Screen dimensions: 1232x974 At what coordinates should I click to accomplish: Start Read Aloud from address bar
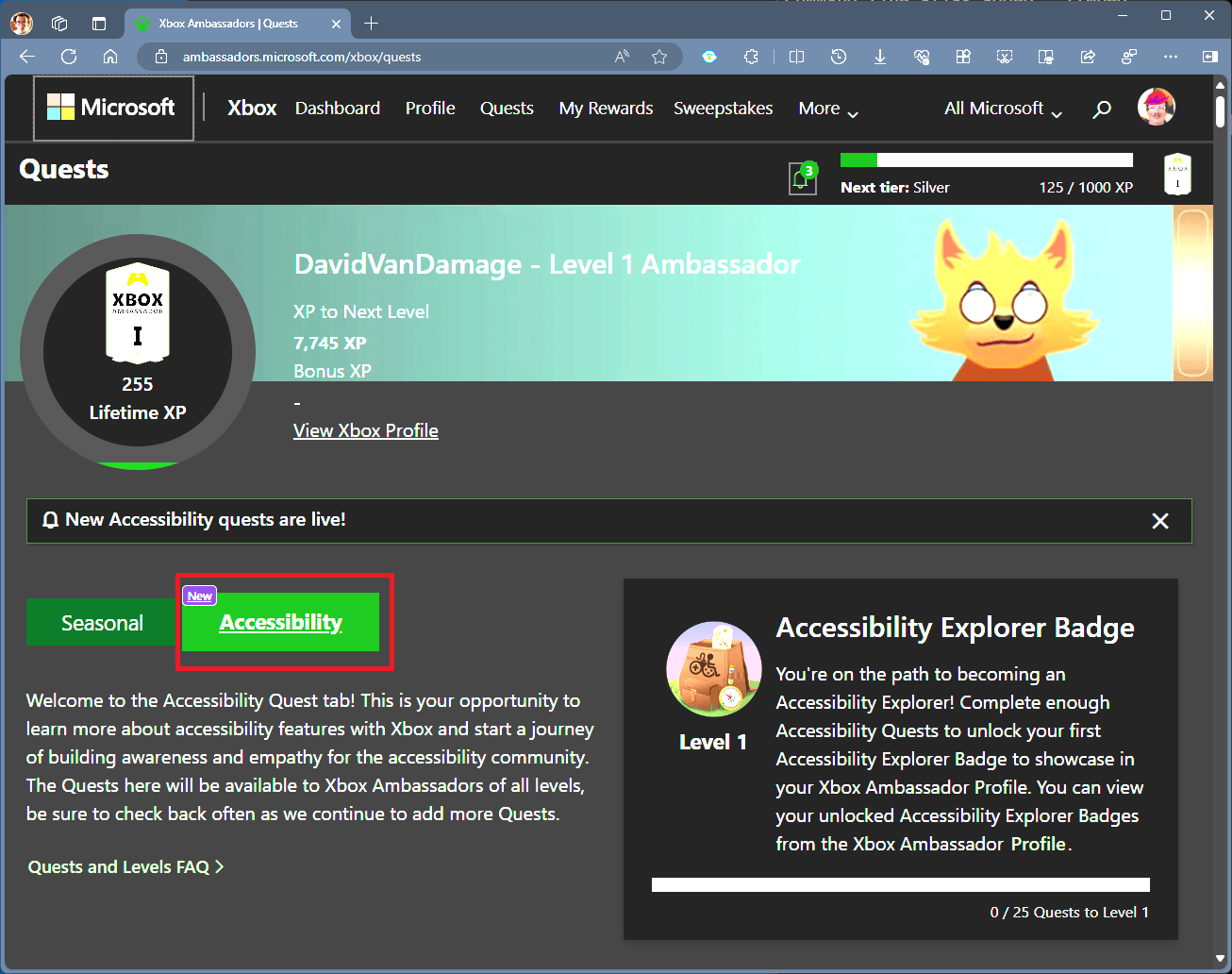(x=622, y=57)
